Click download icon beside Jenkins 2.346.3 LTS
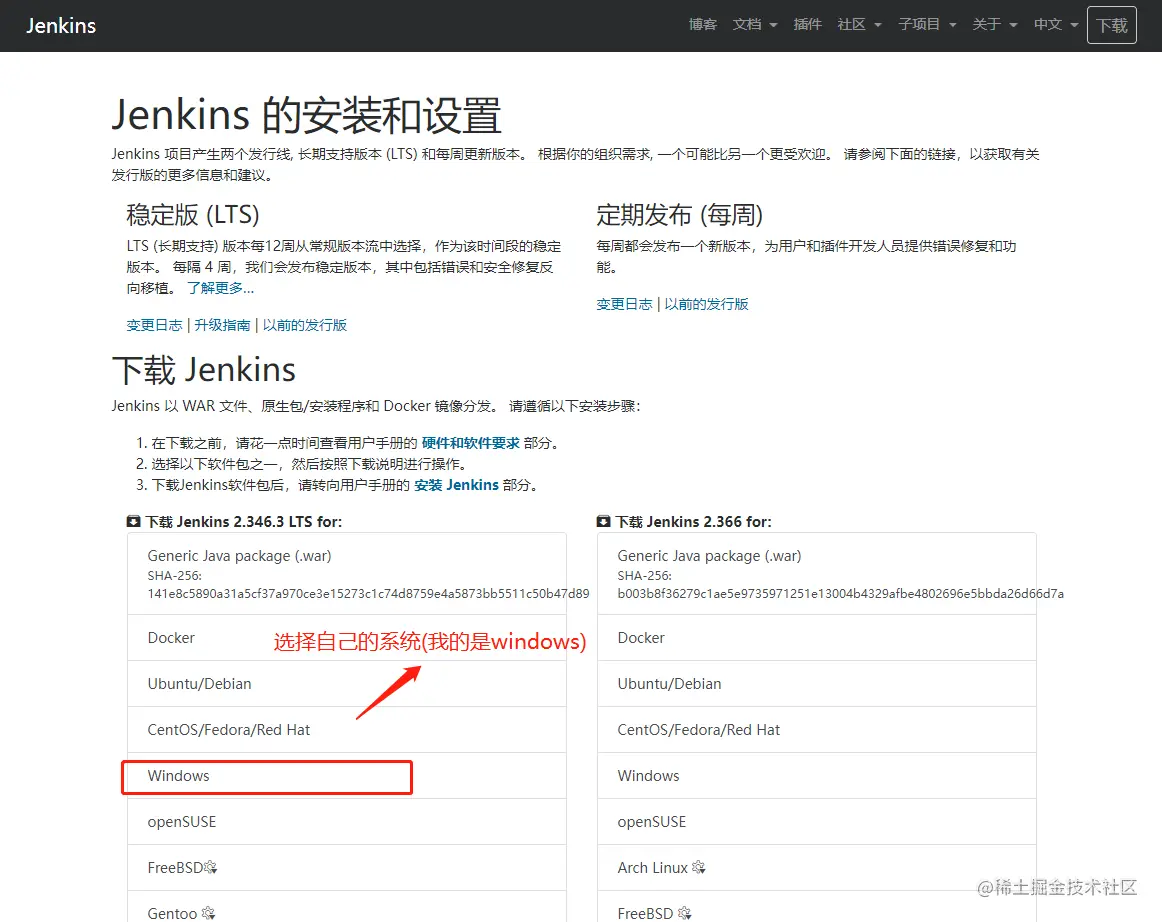1162x922 pixels. (133, 521)
